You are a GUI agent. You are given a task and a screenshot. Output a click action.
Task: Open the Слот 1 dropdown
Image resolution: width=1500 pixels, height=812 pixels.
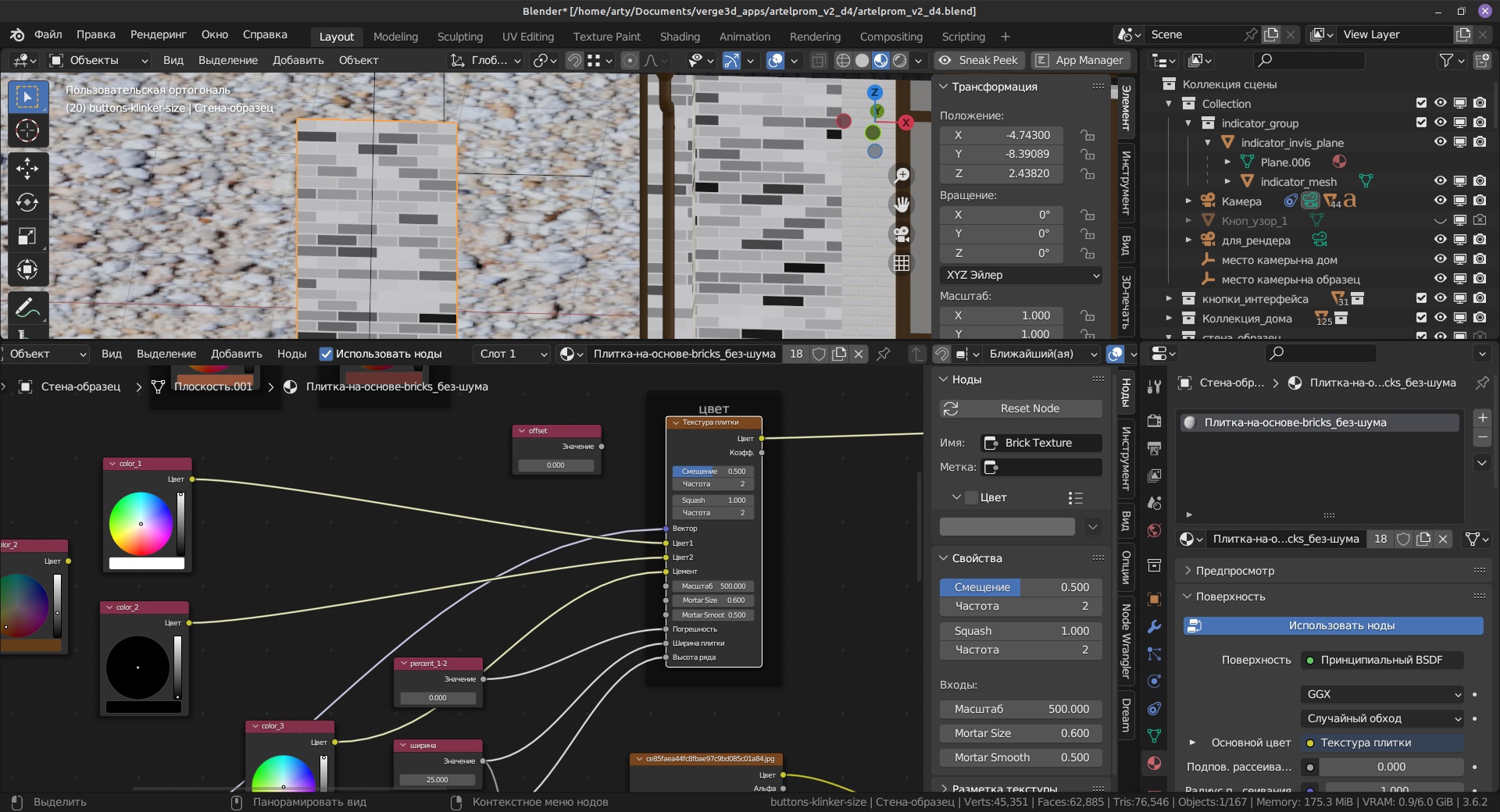512,354
